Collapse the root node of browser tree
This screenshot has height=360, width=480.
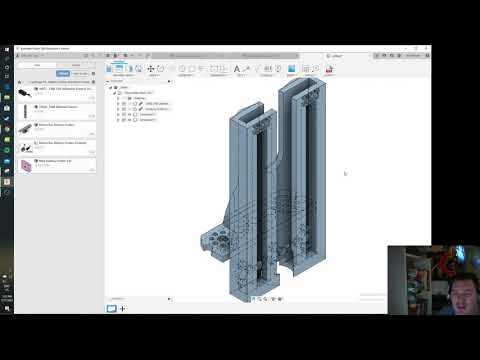111,87
